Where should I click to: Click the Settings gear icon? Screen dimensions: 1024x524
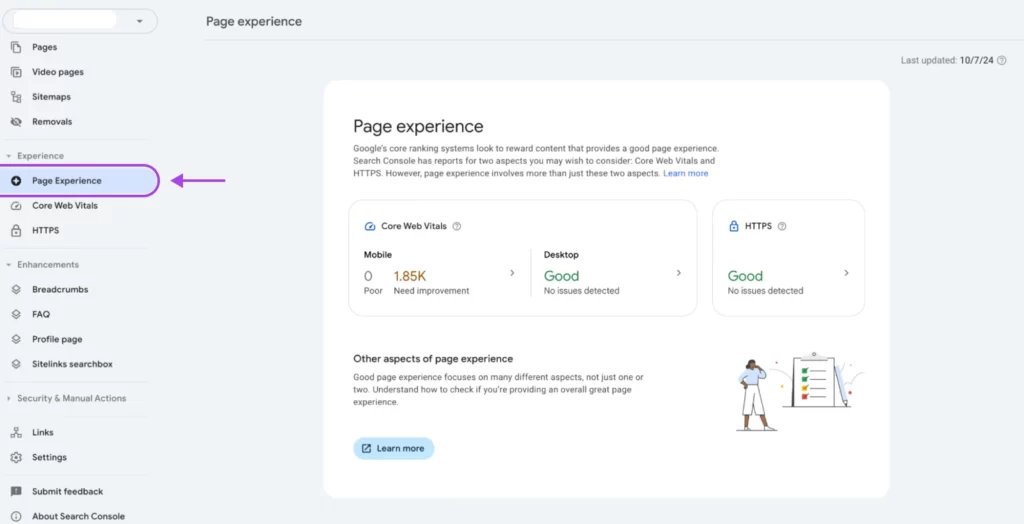point(15,458)
